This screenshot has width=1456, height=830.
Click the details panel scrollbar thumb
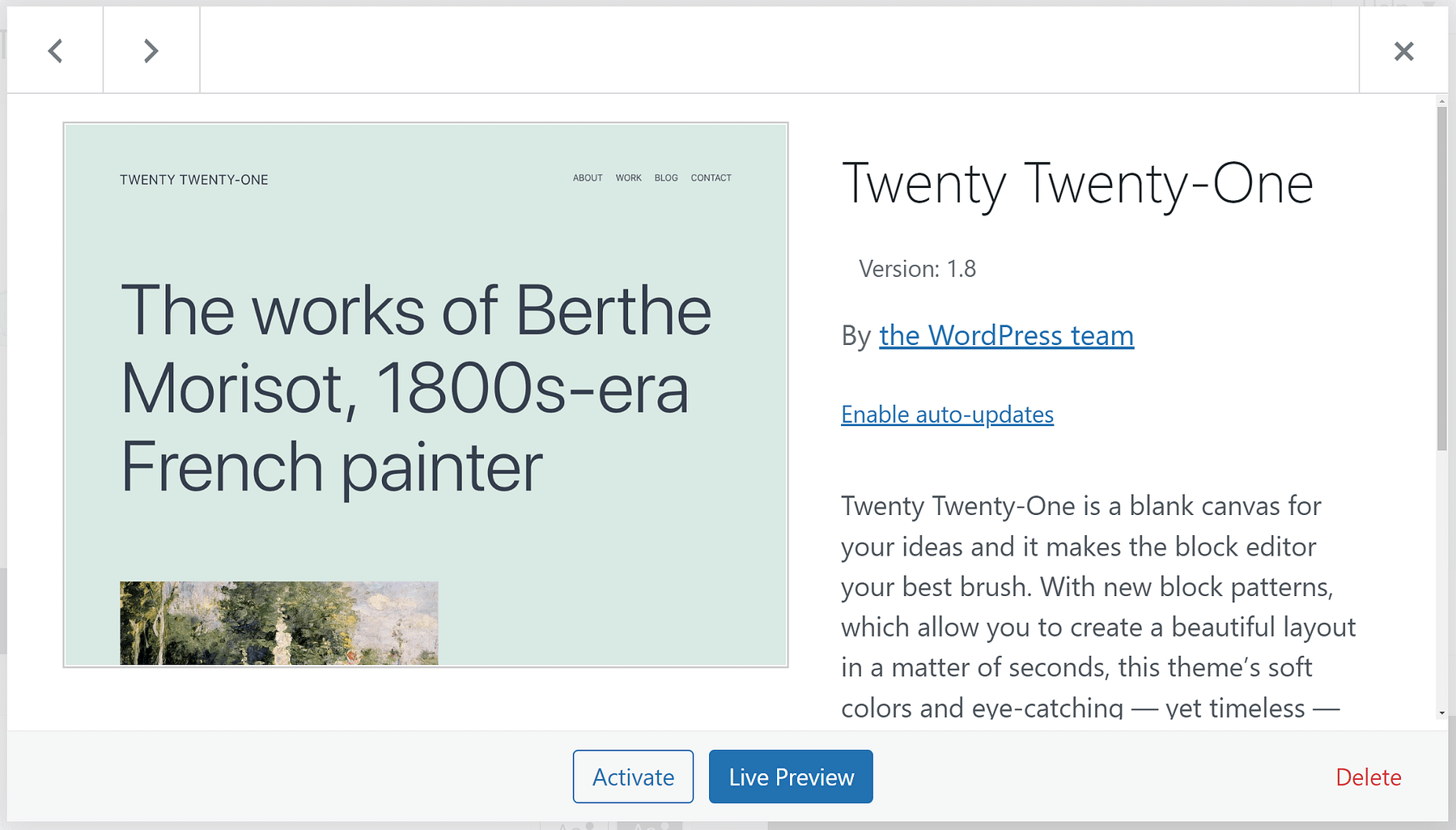pos(1441,275)
